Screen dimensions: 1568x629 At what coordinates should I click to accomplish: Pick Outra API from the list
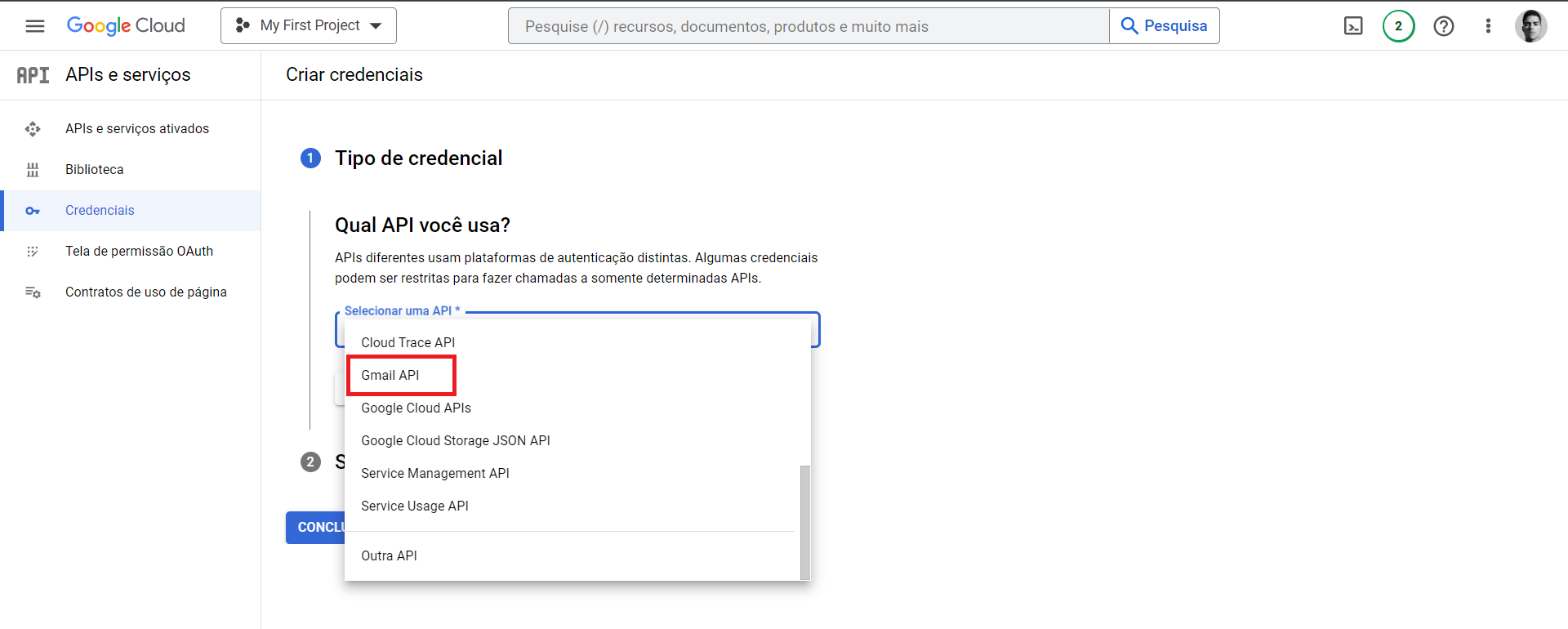[389, 555]
